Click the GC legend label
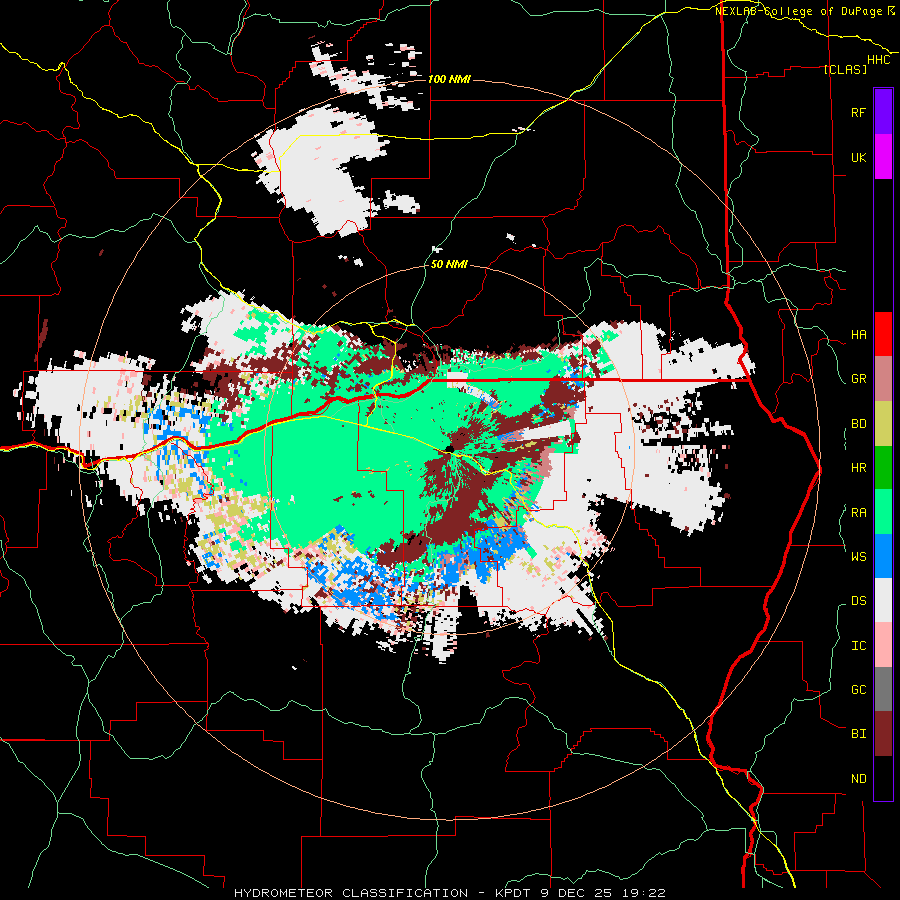Image resolution: width=900 pixels, height=900 pixels. 858,690
